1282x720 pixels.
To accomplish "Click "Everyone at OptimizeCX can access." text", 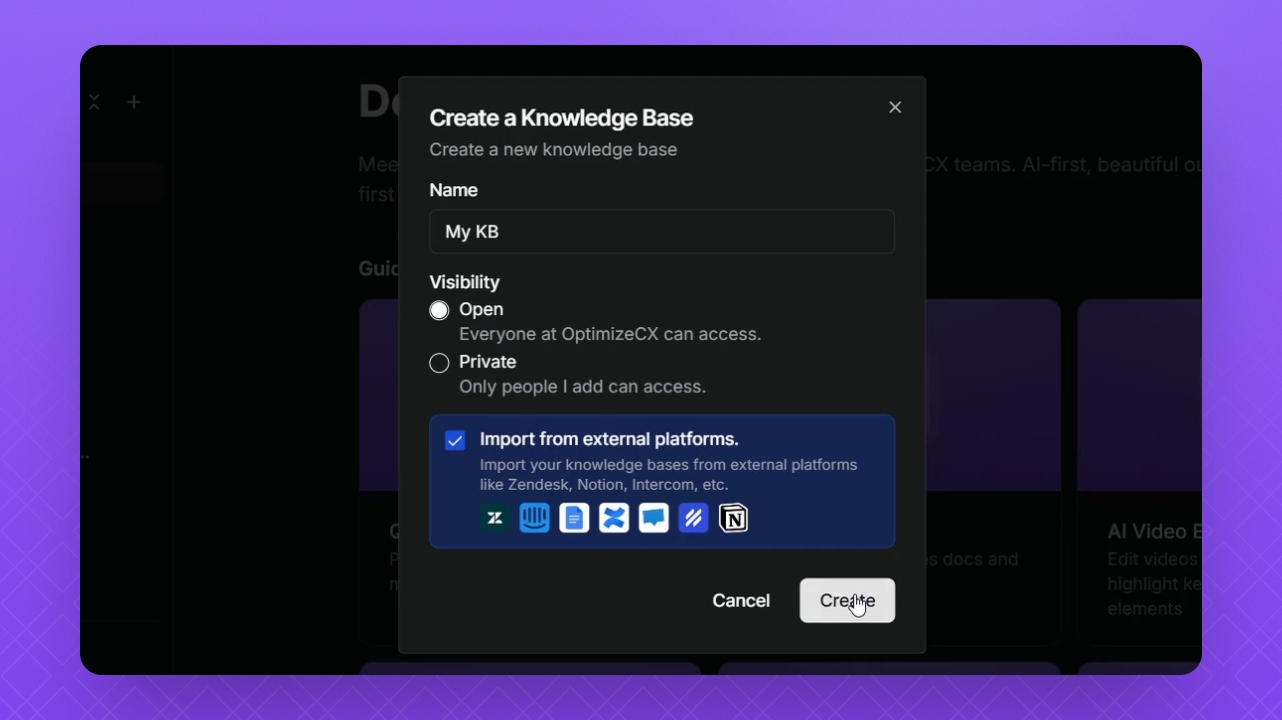I will (610, 334).
